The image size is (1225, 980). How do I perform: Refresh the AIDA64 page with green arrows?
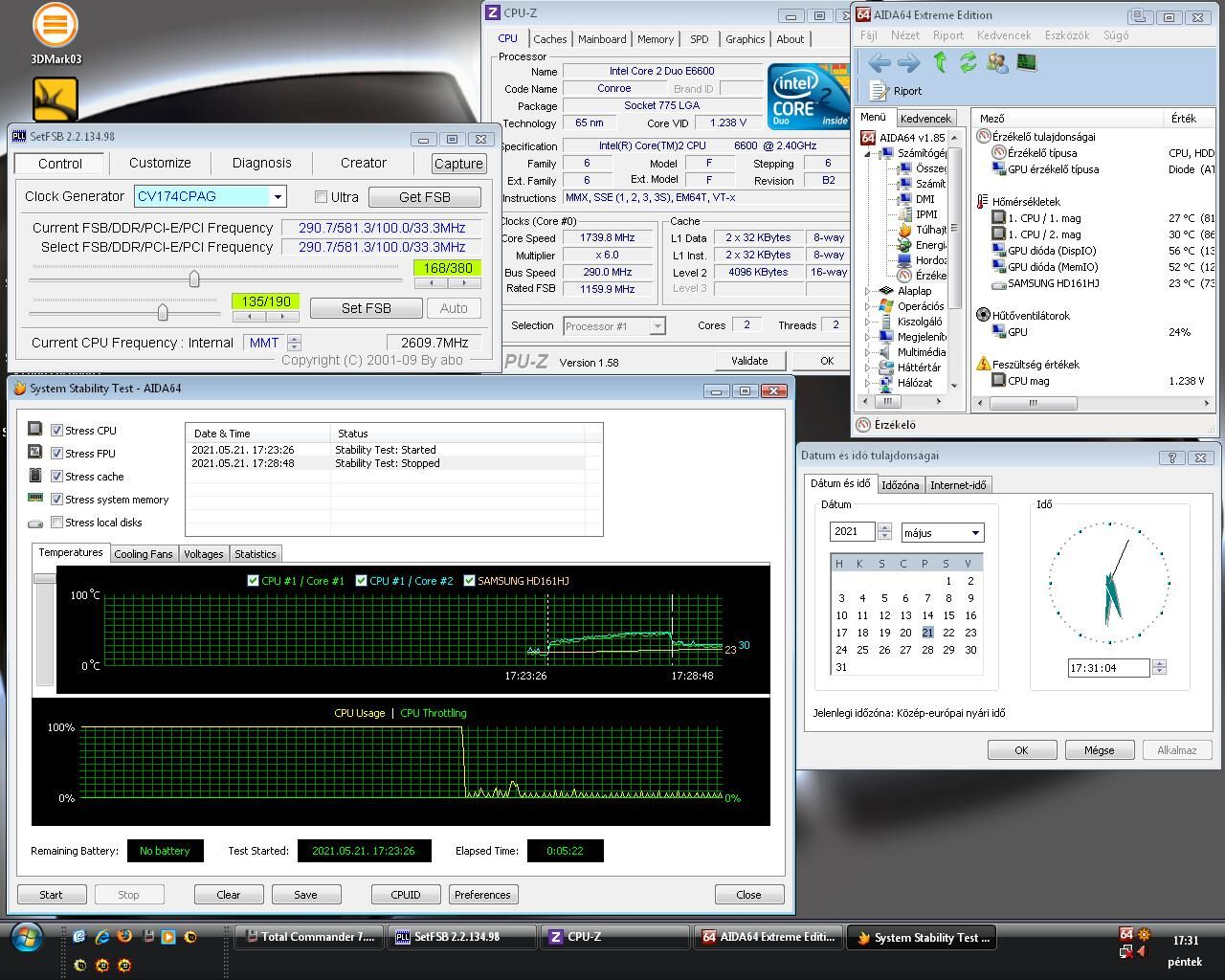pos(969,63)
